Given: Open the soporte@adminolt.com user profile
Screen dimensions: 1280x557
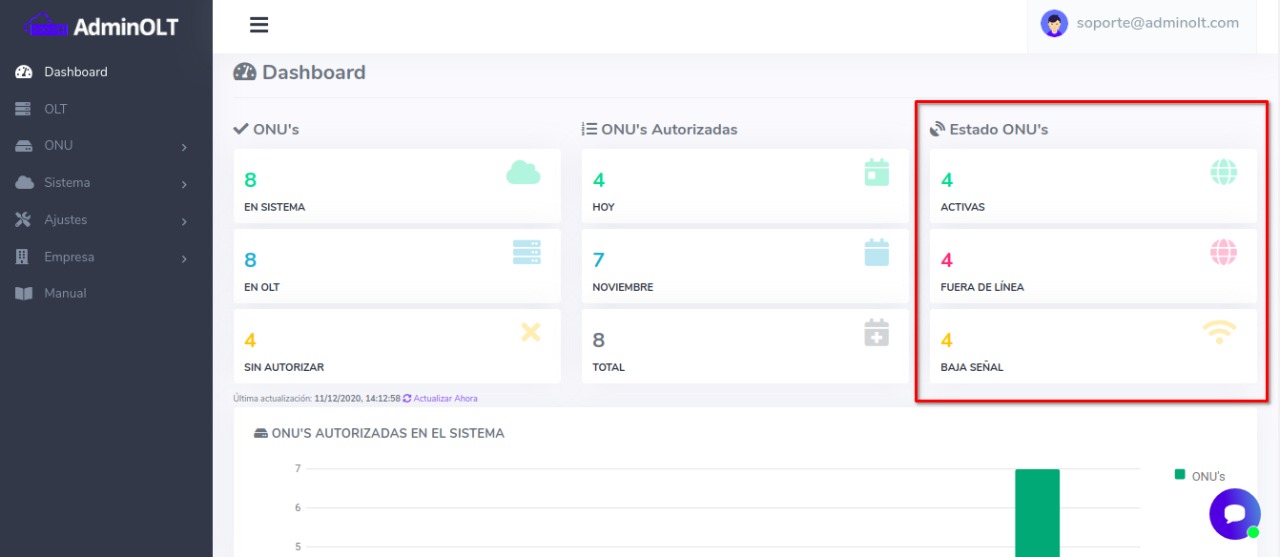Looking at the screenshot, I should pyautogui.click(x=1141, y=23).
